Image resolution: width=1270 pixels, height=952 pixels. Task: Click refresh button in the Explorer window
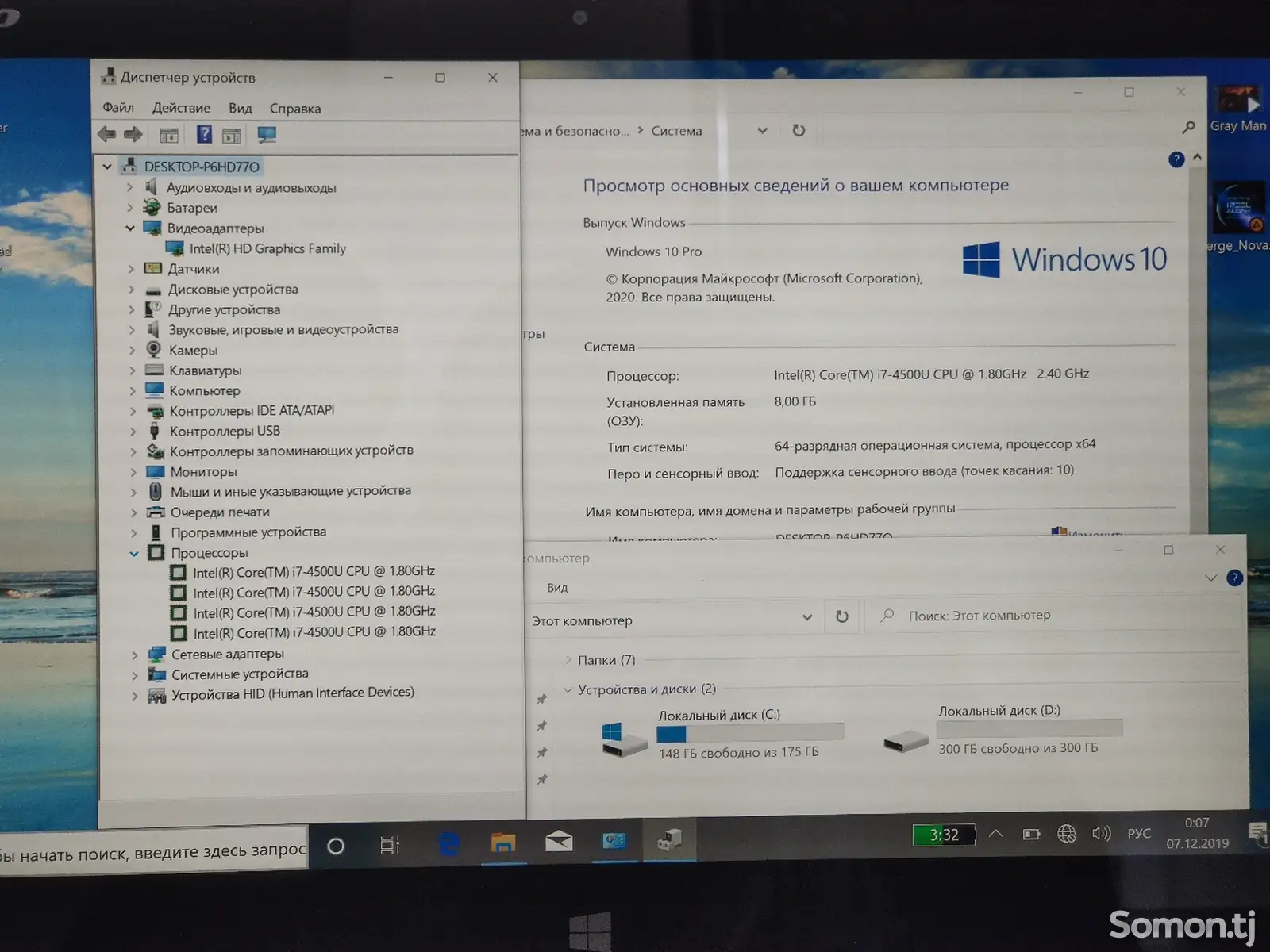[x=842, y=616]
